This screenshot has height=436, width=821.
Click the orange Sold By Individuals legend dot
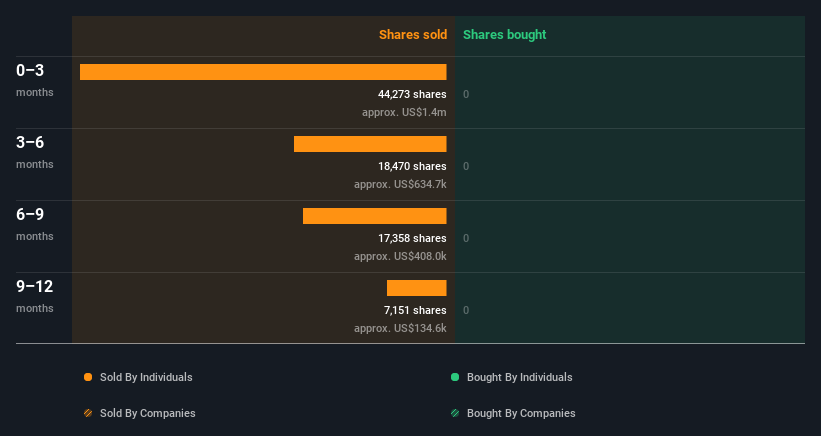(x=88, y=377)
